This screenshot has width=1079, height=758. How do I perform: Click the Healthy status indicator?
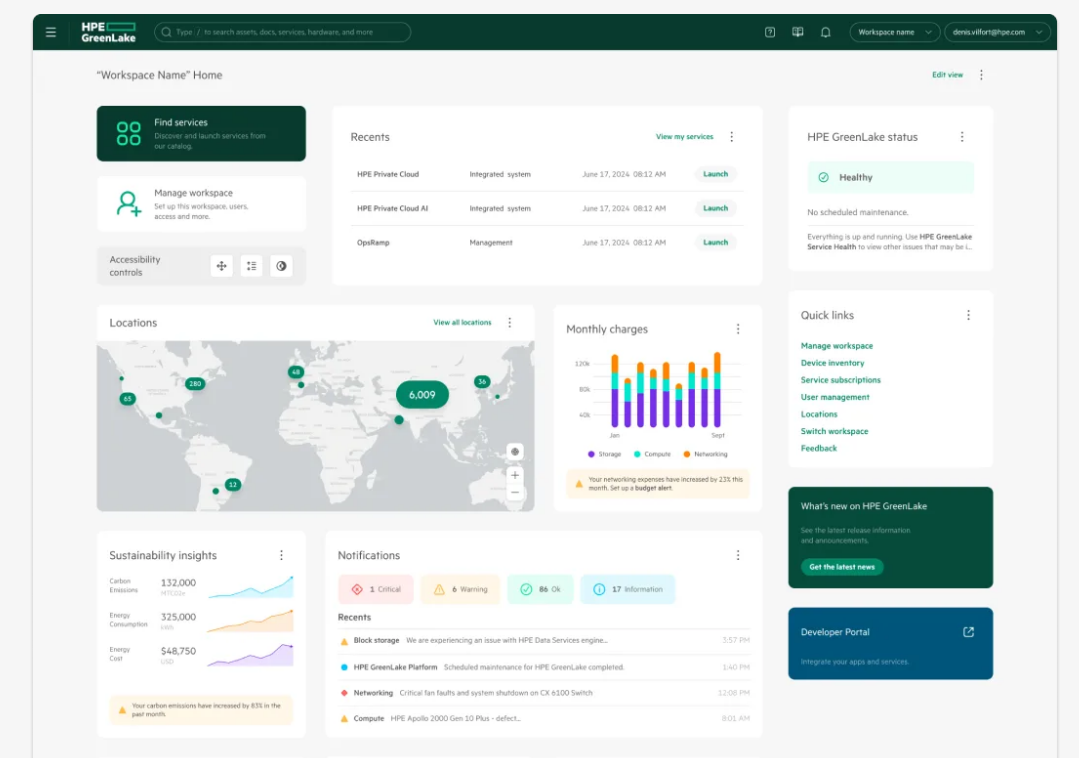click(890, 177)
